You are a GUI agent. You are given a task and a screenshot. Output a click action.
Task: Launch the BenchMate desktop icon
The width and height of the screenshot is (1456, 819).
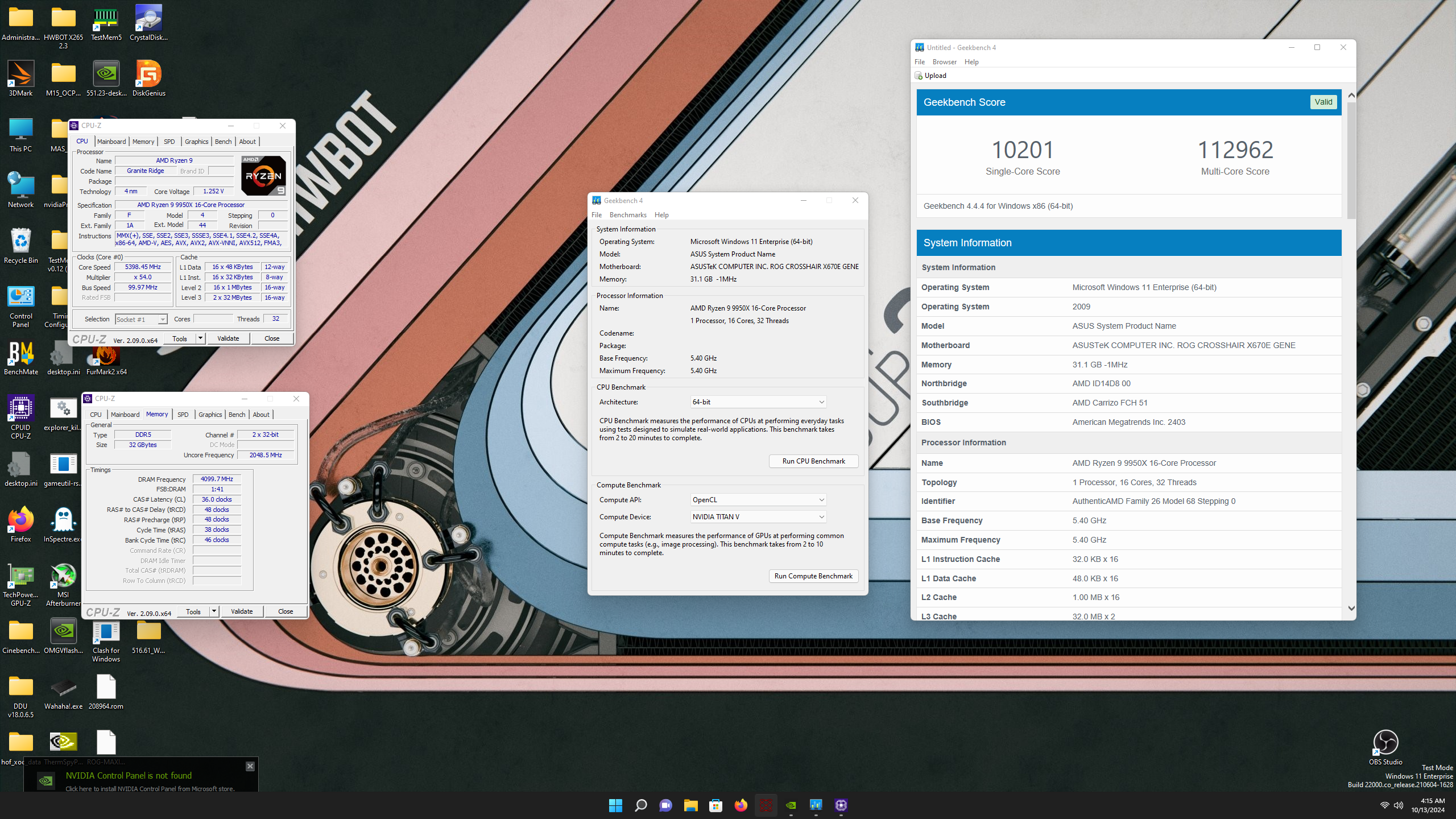tap(21, 358)
